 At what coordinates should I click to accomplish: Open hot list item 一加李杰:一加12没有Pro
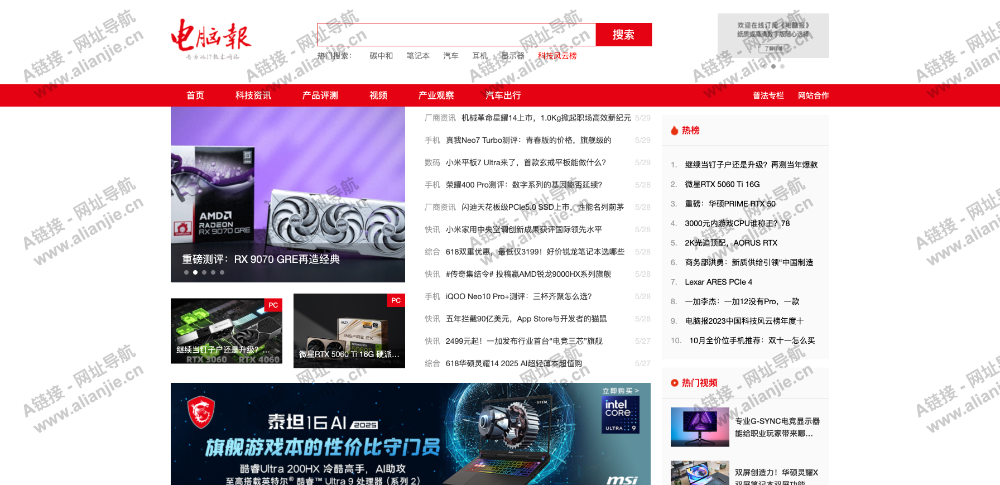pos(742,301)
